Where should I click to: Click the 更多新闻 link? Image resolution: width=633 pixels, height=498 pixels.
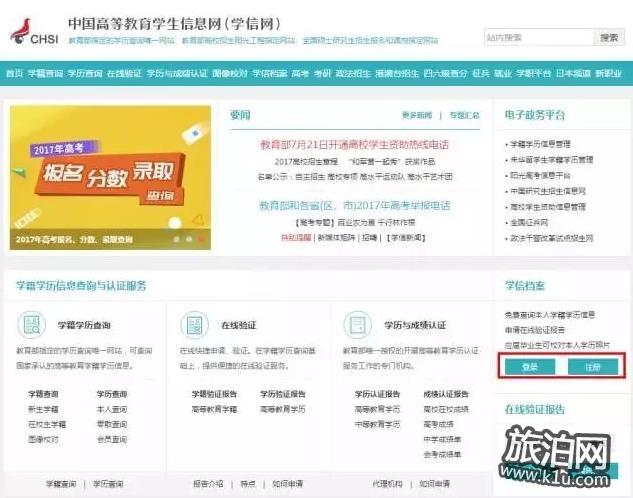(417, 115)
